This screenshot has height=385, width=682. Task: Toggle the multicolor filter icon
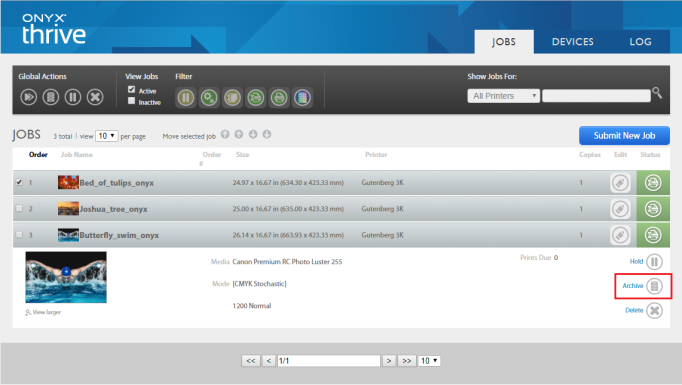pos(302,97)
